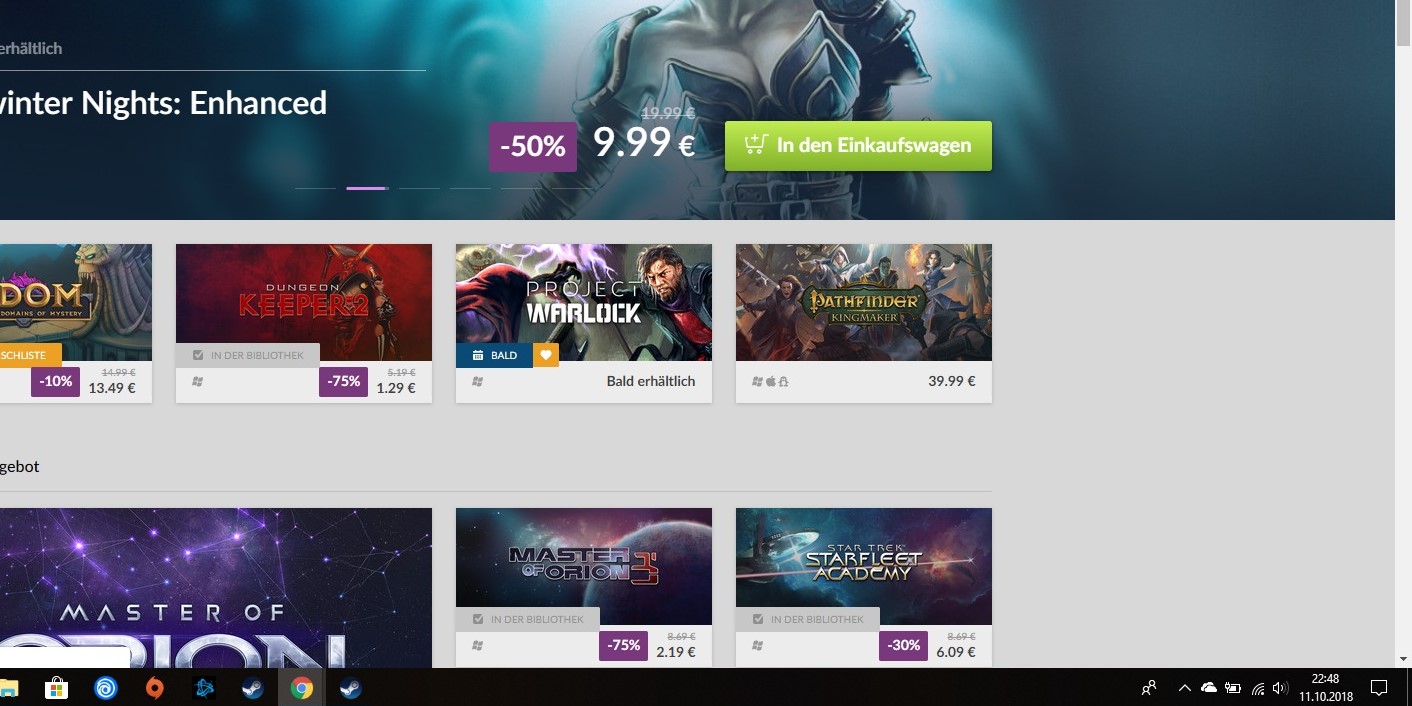Click the calendar BALD badge on Project Warlock
1412x706 pixels.
click(x=494, y=355)
